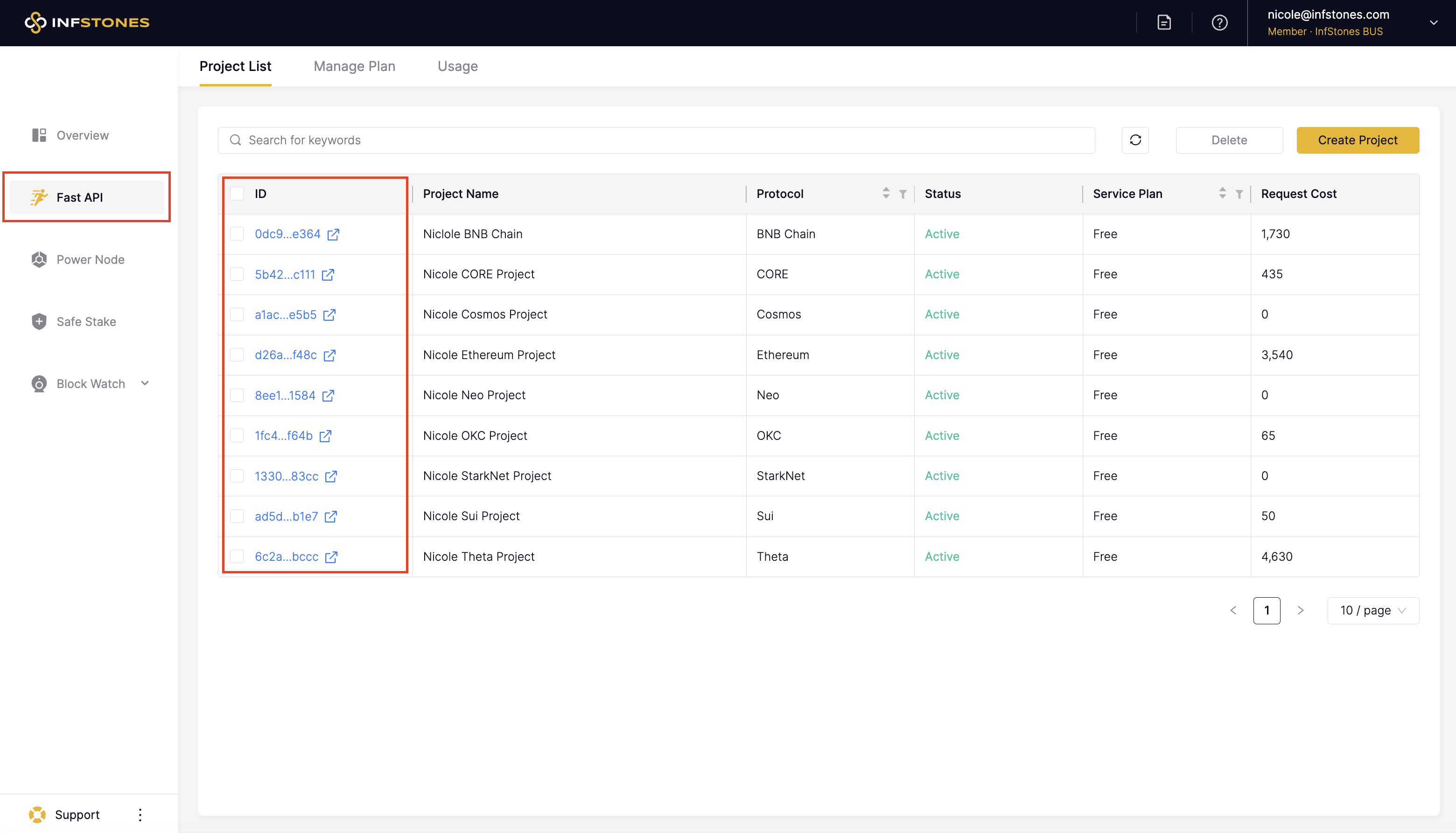Screen dimensions: 1456x833
Task: Switch to the Usage tab
Action: point(457,66)
